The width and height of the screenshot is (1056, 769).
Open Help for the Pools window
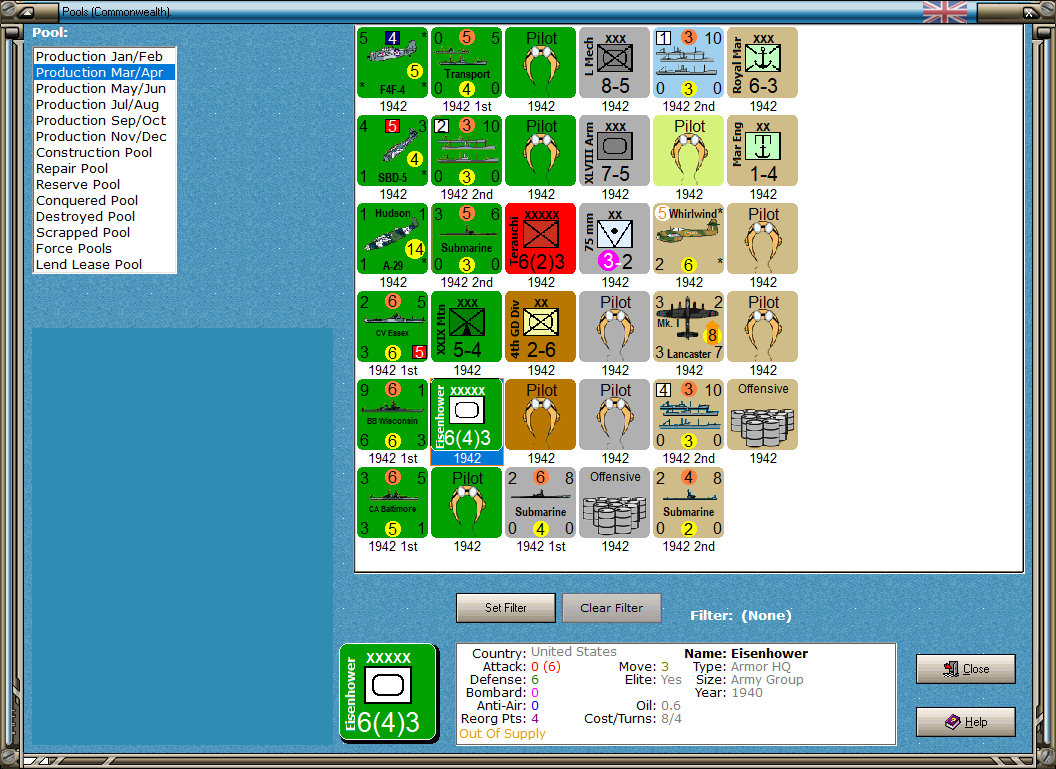[966, 722]
